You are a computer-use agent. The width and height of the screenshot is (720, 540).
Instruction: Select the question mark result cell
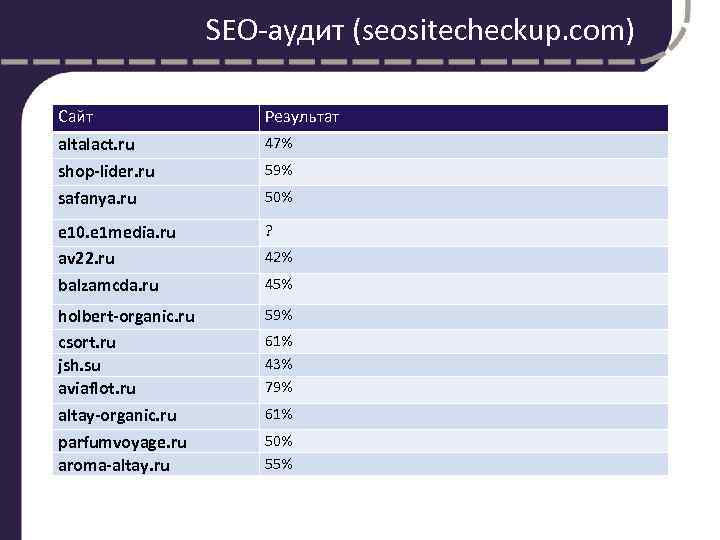point(268,230)
